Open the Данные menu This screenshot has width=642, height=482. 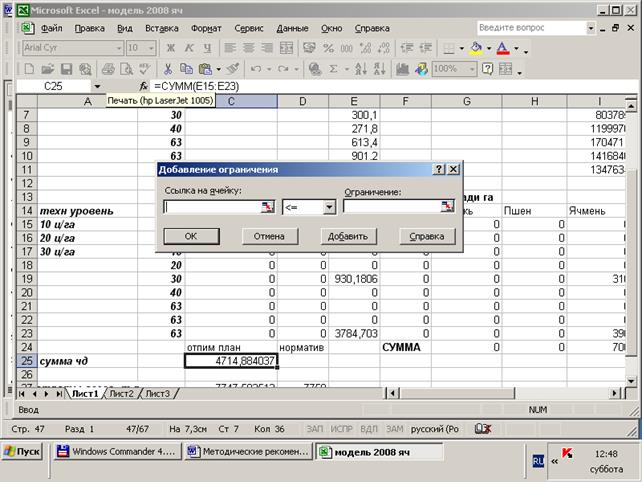pyautogui.click(x=292, y=28)
